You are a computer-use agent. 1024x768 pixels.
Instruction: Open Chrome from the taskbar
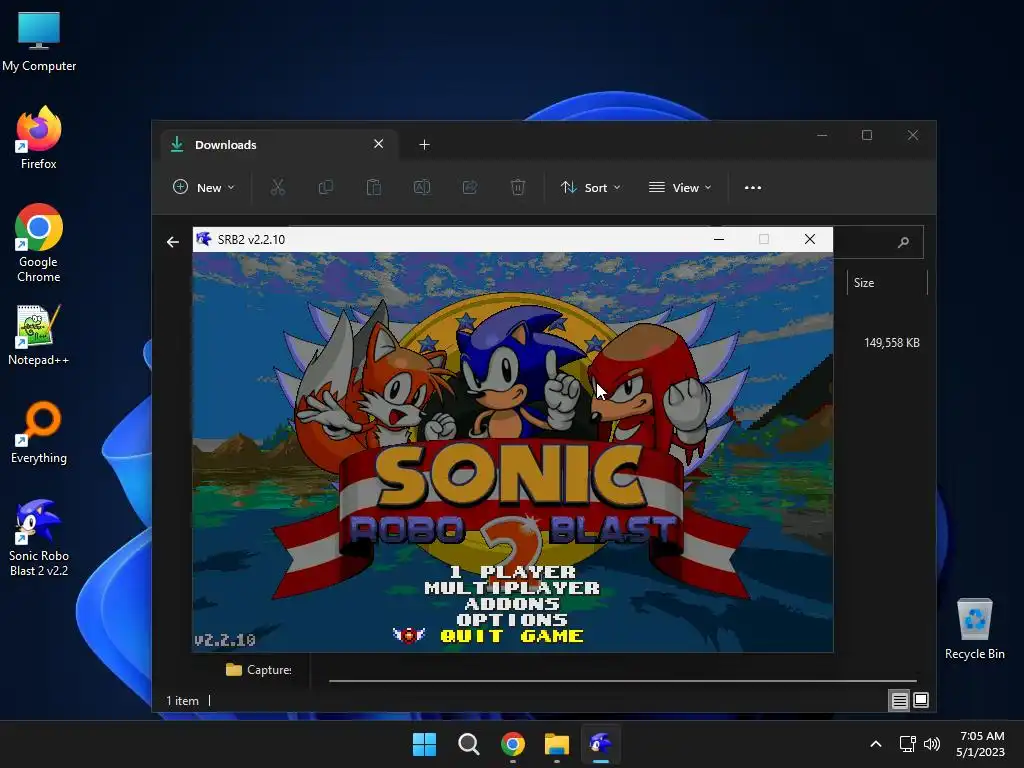coord(513,744)
